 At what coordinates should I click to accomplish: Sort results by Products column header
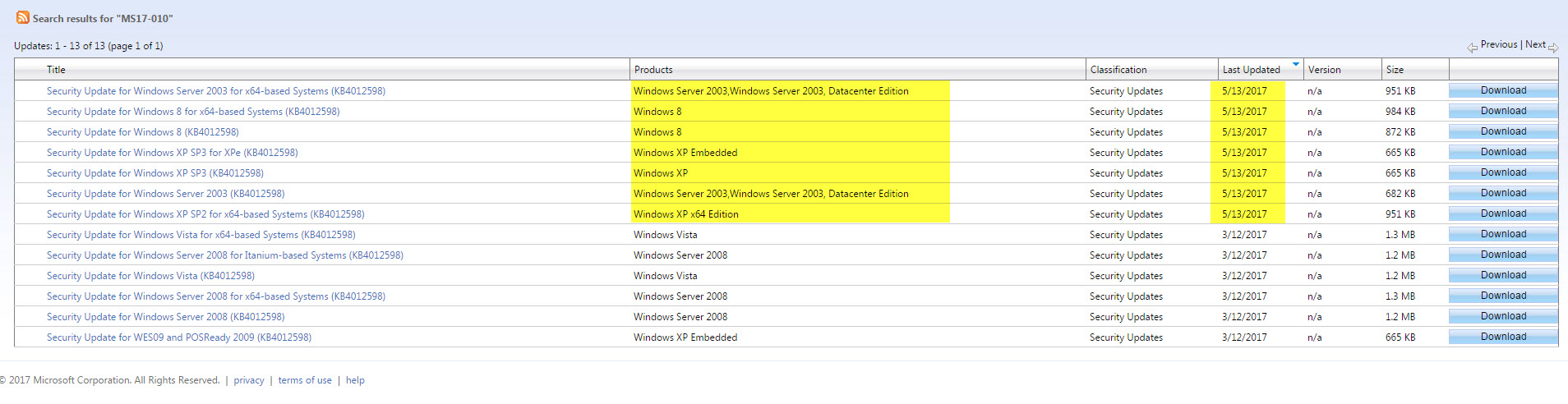point(653,70)
